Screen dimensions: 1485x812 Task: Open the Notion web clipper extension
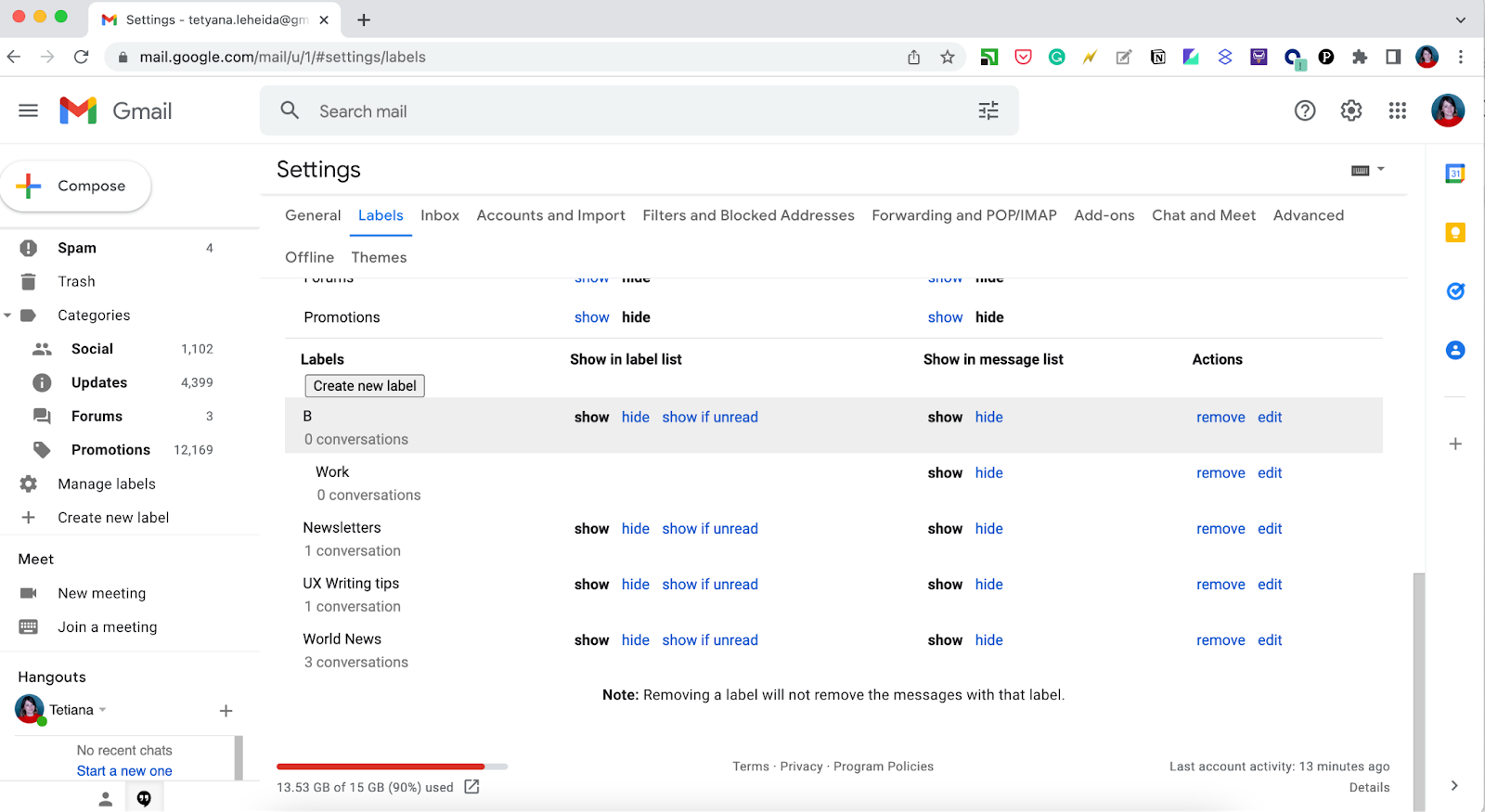tap(1157, 58)
